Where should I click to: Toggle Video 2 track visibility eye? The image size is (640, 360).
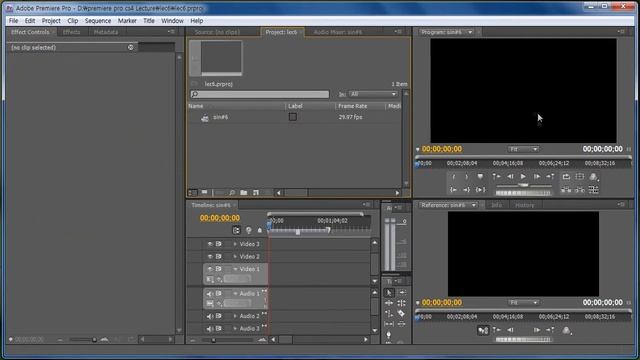click(x=210, y=257)
